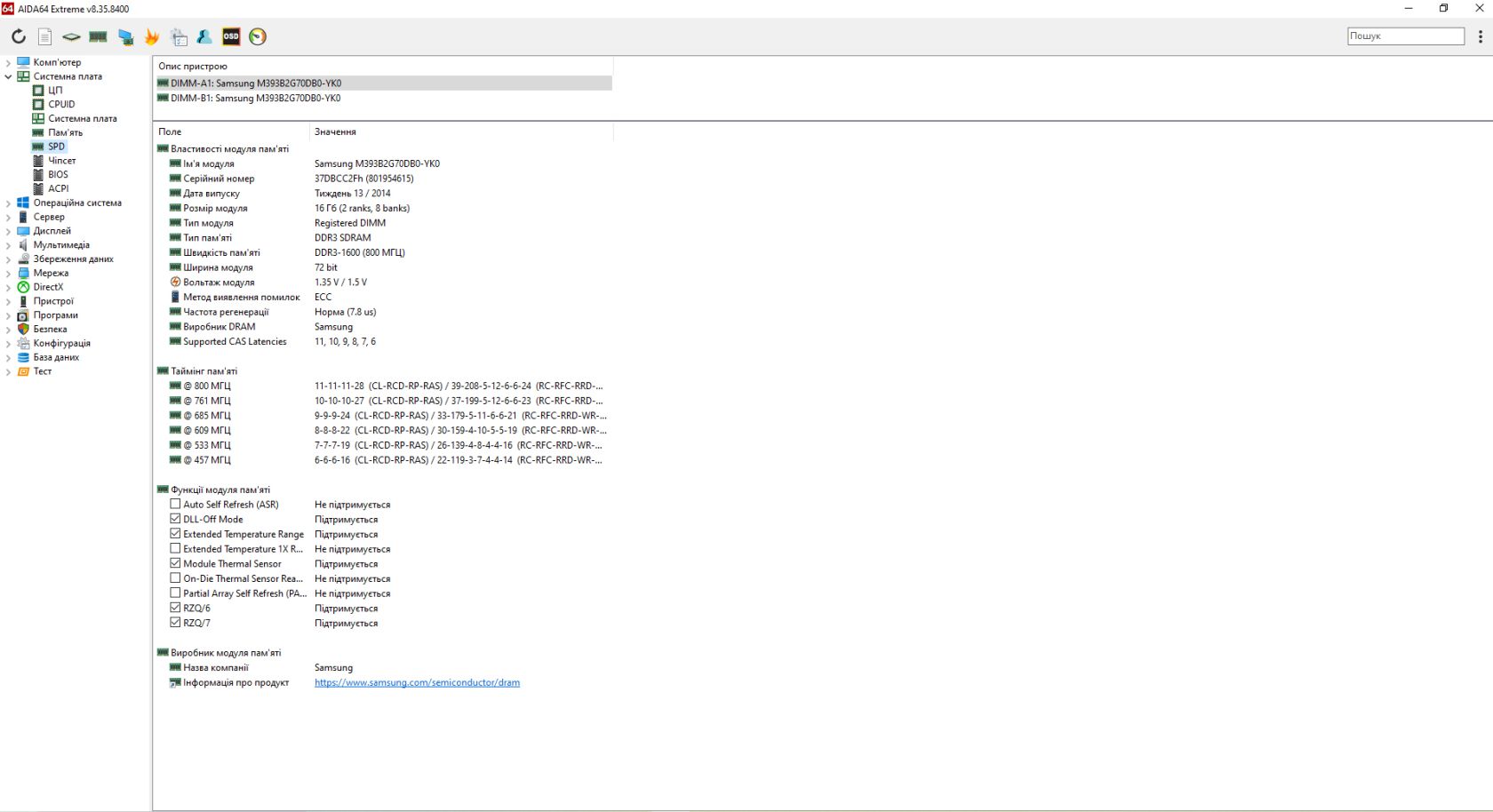Image resolution: width=1493 pixels, height=812 pixels.
Task: Click the green memory module toolbar icon
Action: [98, 36]
